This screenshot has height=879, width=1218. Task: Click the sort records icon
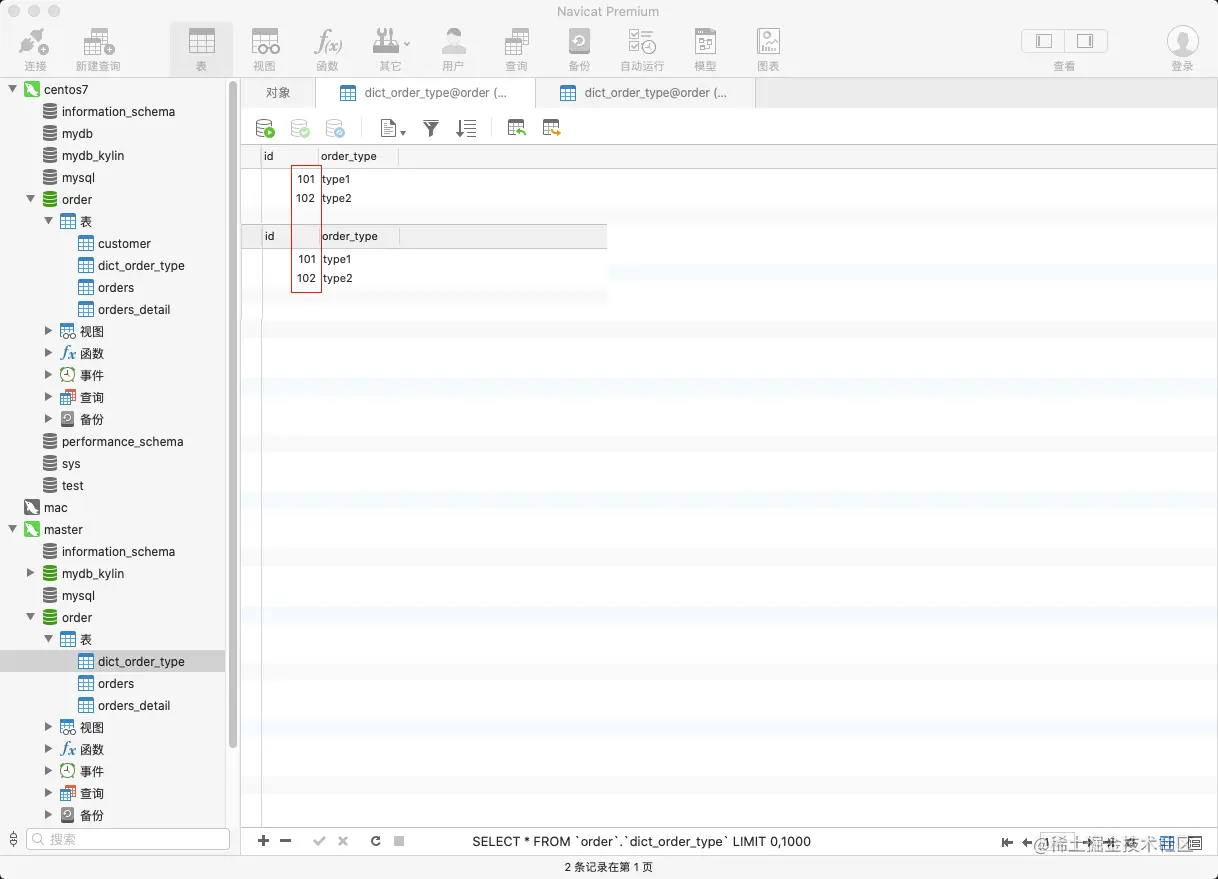point(466,128)
